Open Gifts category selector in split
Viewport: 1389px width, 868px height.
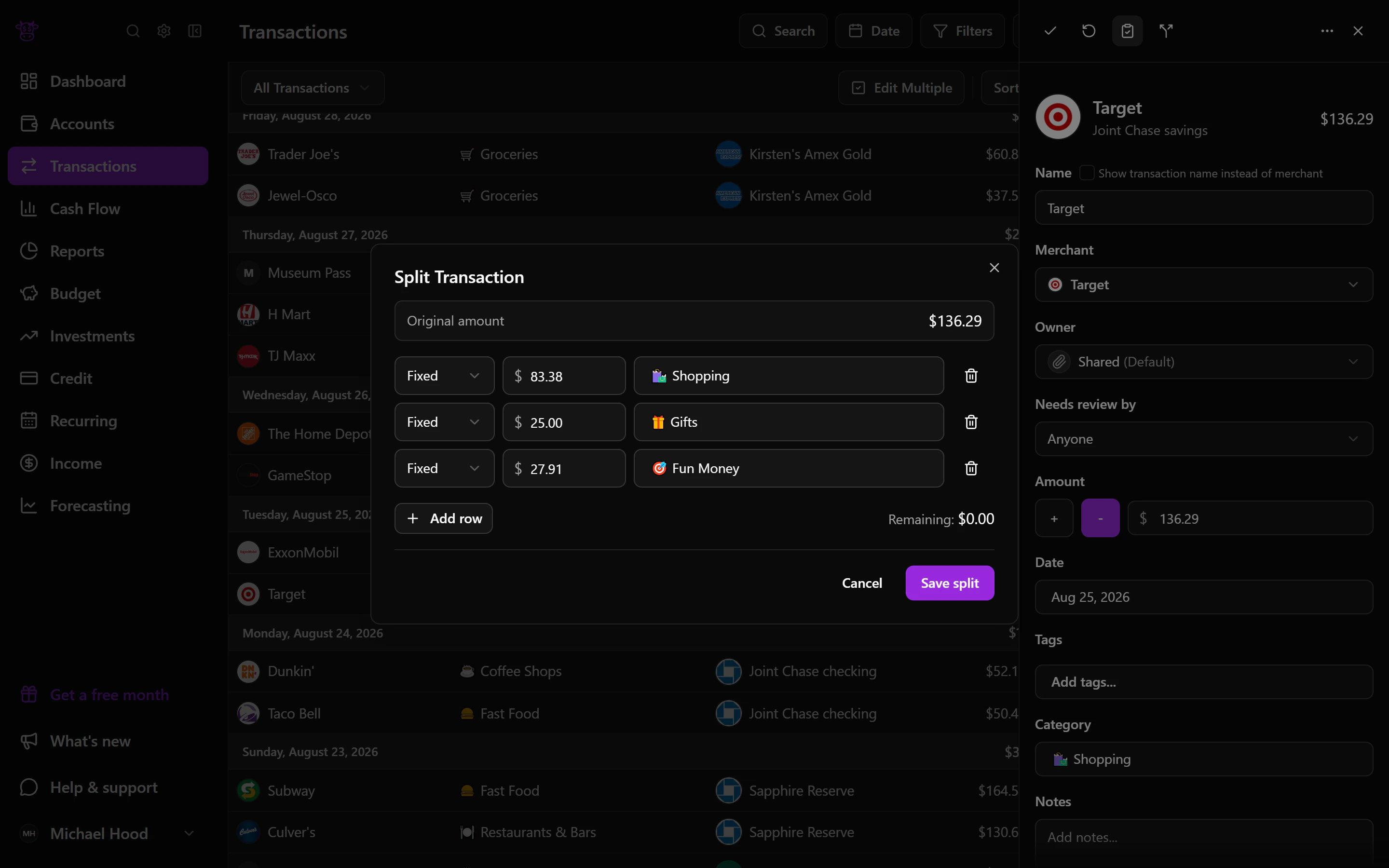789,422
